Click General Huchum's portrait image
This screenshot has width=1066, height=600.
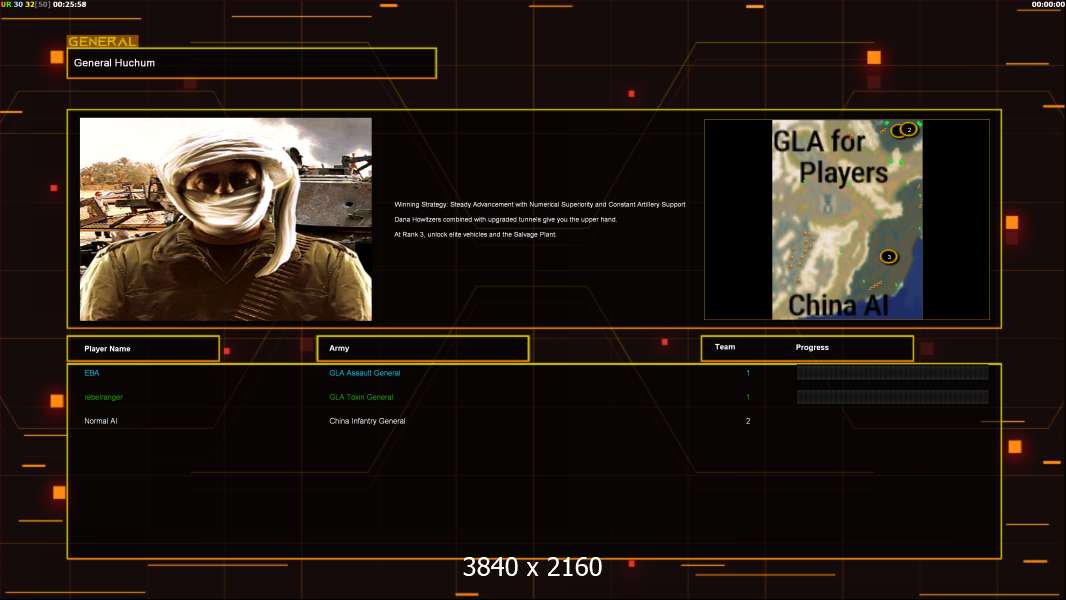click(x=226, y=219)
